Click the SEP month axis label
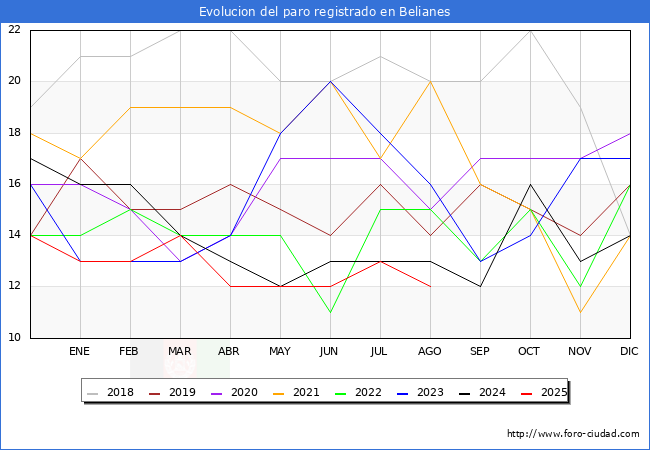This screenshot has width=650, height=450. point(480,351)
